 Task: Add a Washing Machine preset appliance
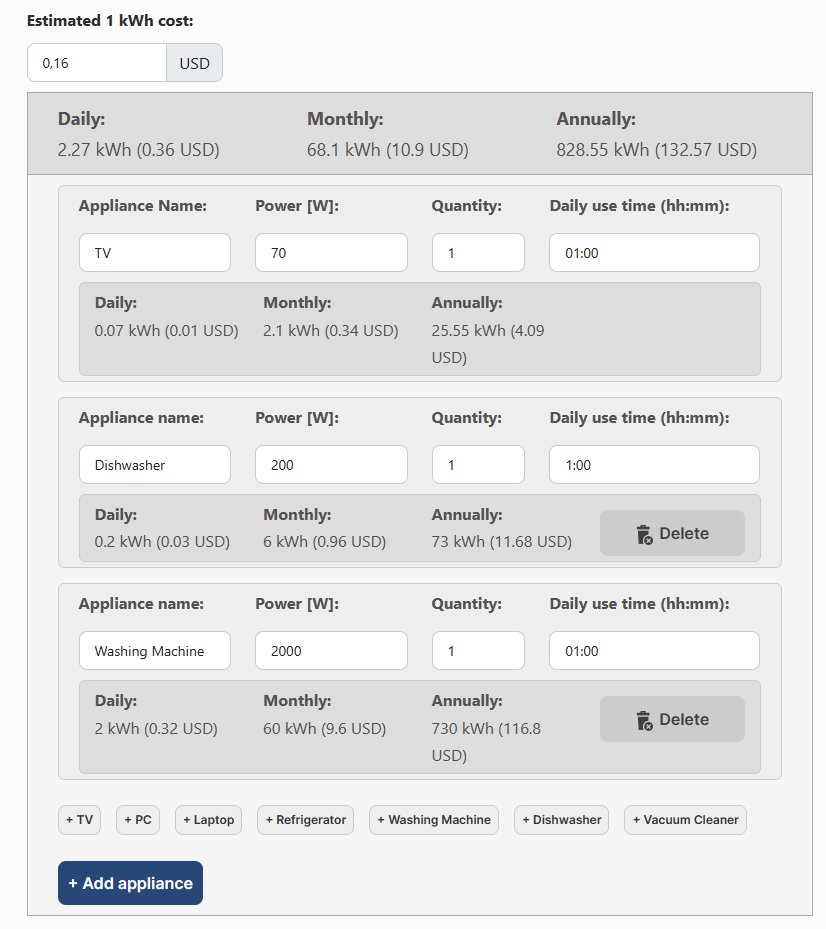point(434,820)
